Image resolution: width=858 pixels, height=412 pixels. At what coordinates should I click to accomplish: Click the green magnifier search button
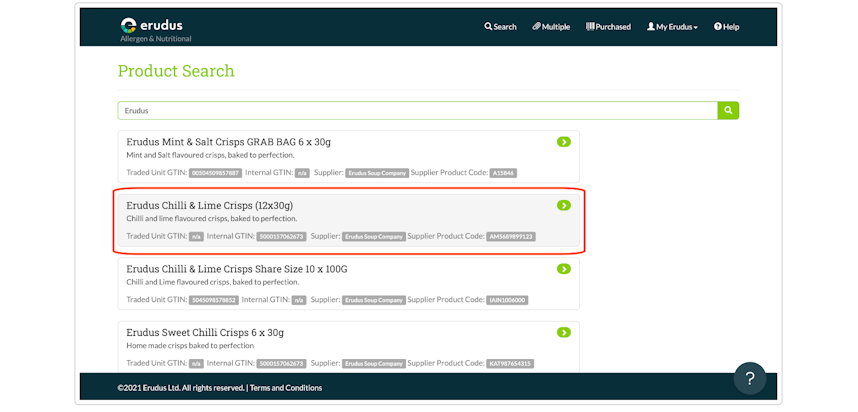(728, 111)
